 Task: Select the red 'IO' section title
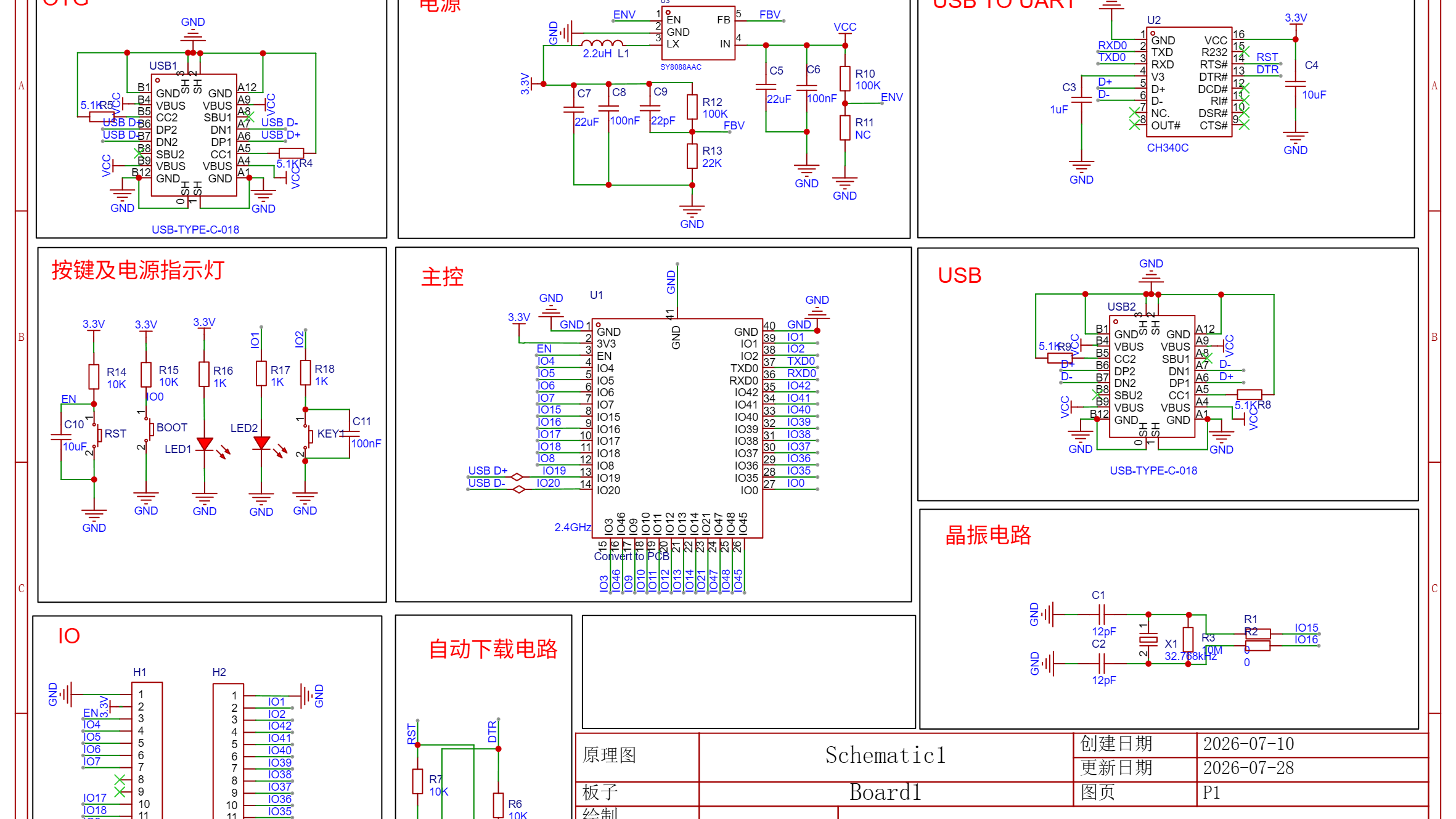pyautogui.click(x=68, y=636)
